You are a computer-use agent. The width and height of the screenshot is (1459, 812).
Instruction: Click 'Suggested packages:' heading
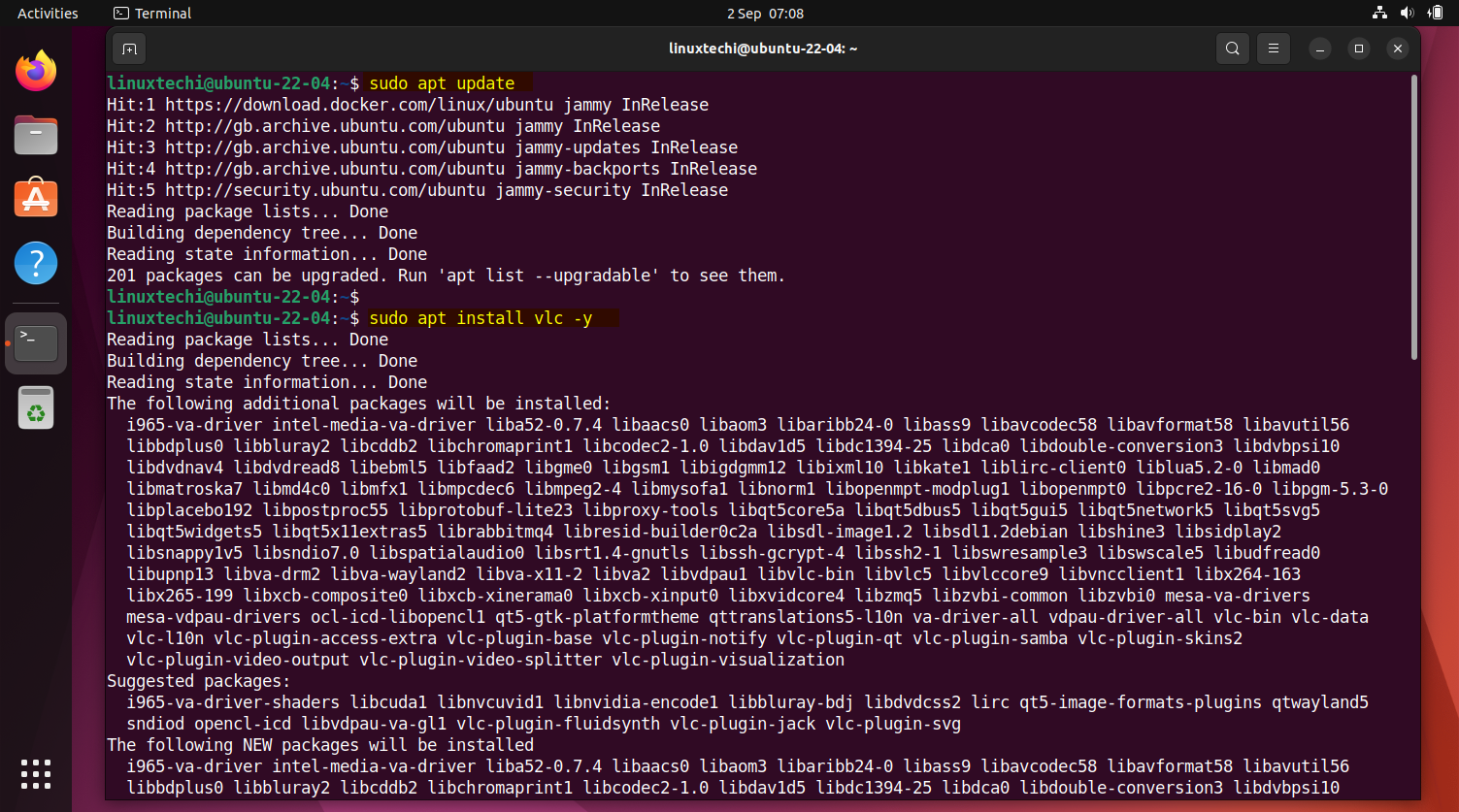199,681
